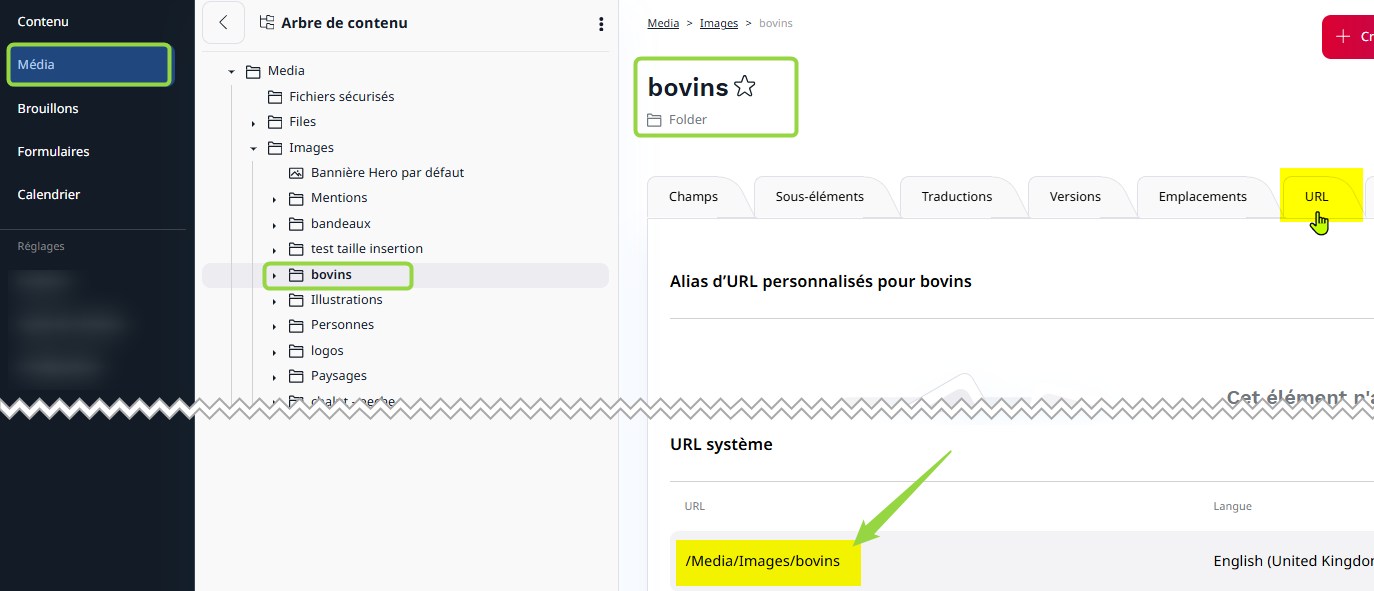Click the folder icon next to bandeaux
The image size is (1374, 591).
[296, 224]
